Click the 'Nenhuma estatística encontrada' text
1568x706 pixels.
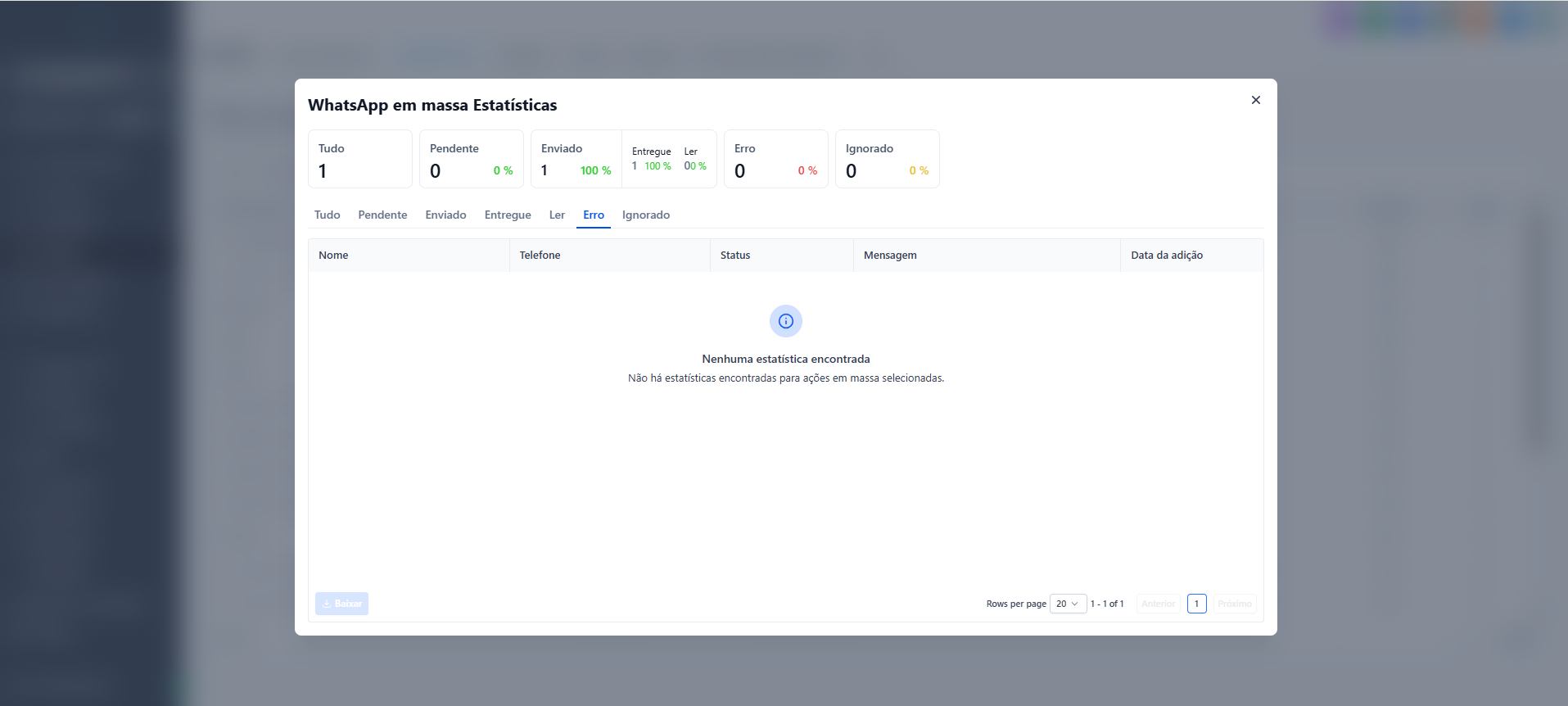(x=786, y=359)
